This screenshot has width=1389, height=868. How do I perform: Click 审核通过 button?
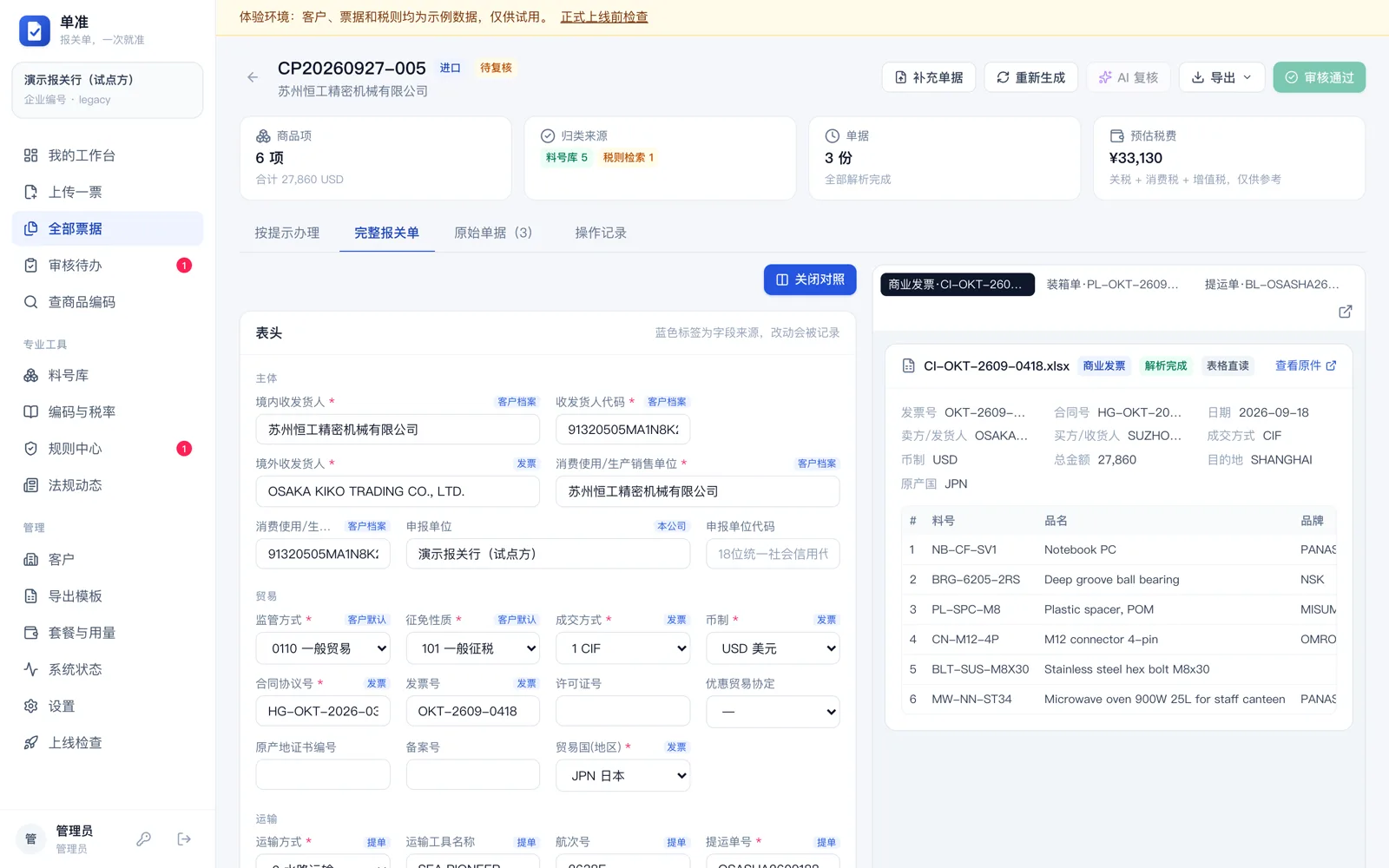coord(1319,77)
